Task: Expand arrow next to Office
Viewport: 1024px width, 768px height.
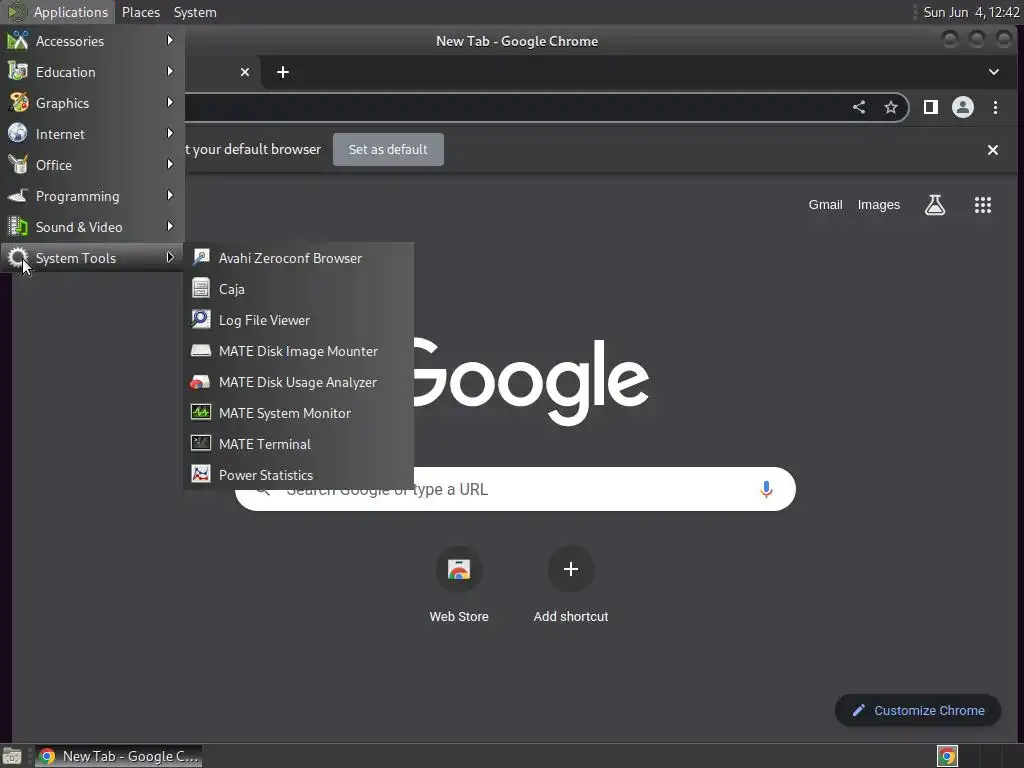Action: pyautogui.click(x=170, y=165)
